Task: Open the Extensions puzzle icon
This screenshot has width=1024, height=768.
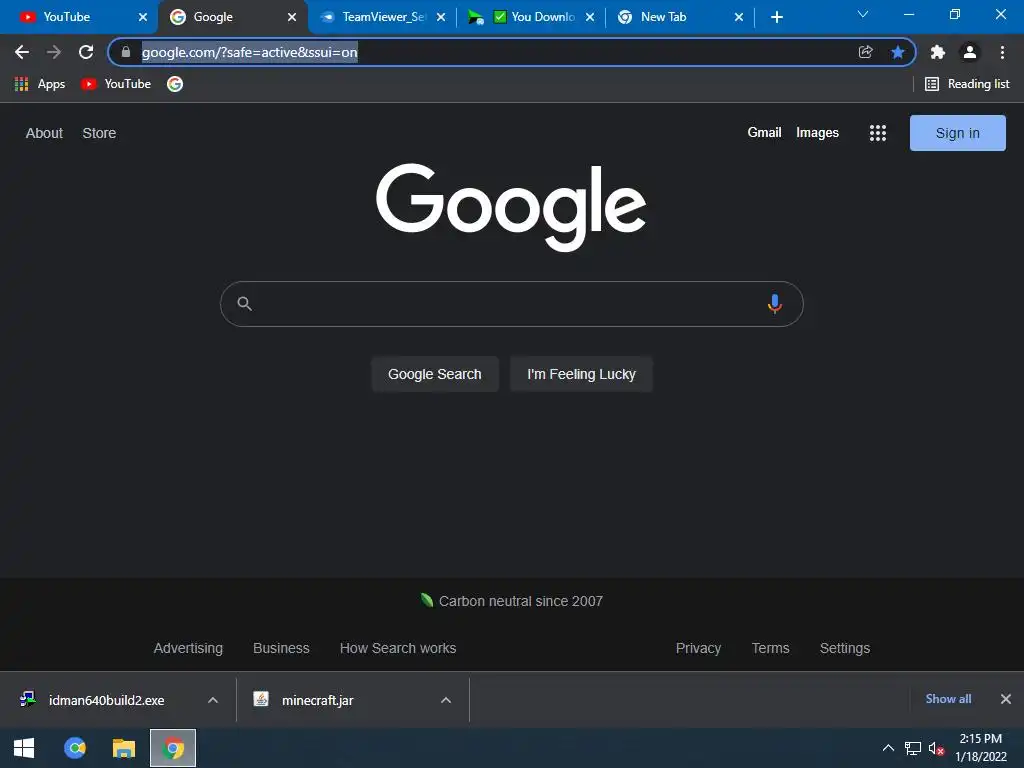Action: pyautogui.click(x=938, y=52)
